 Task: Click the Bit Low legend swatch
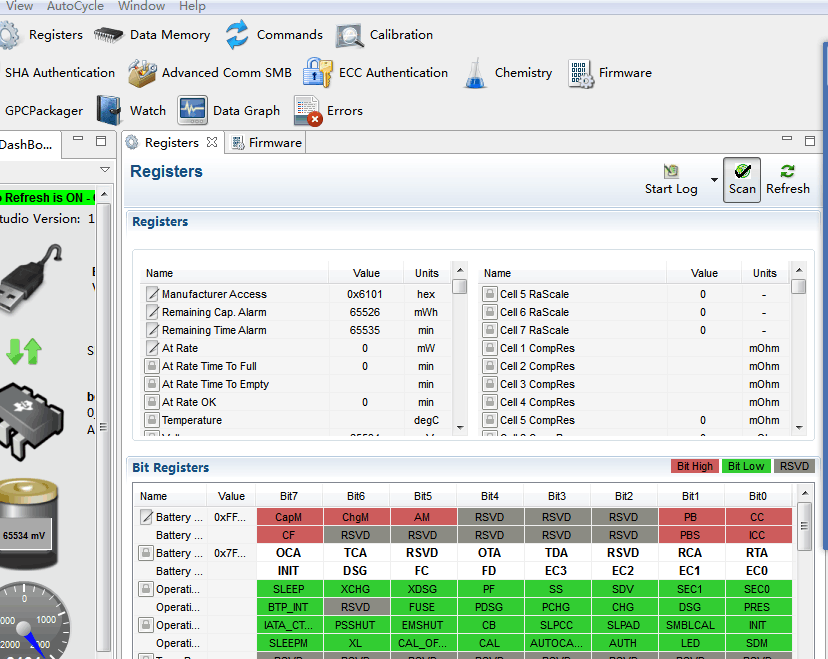[x=746, y=466]
